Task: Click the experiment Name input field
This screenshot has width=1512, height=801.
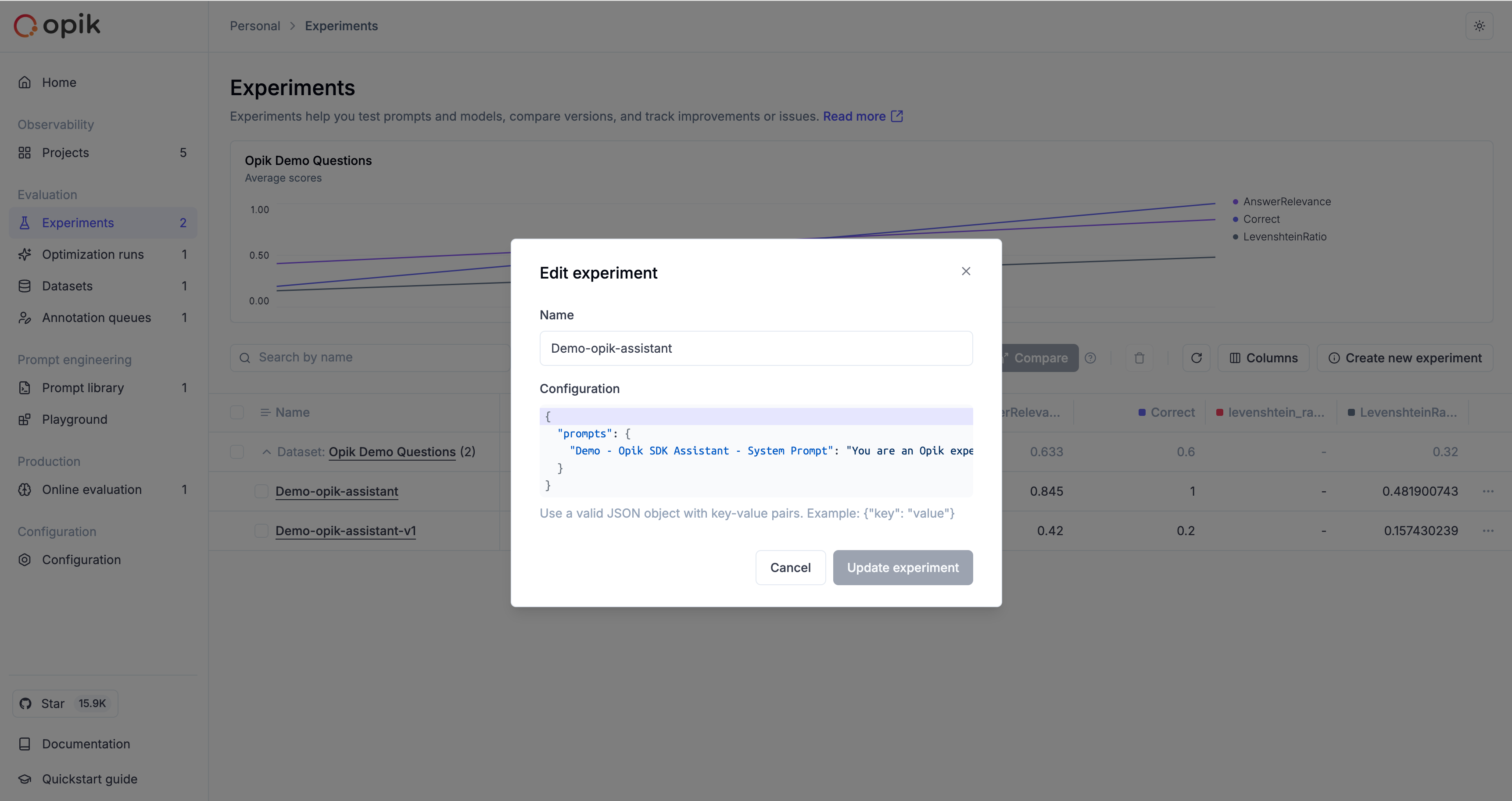Action: tap(756, 349)
